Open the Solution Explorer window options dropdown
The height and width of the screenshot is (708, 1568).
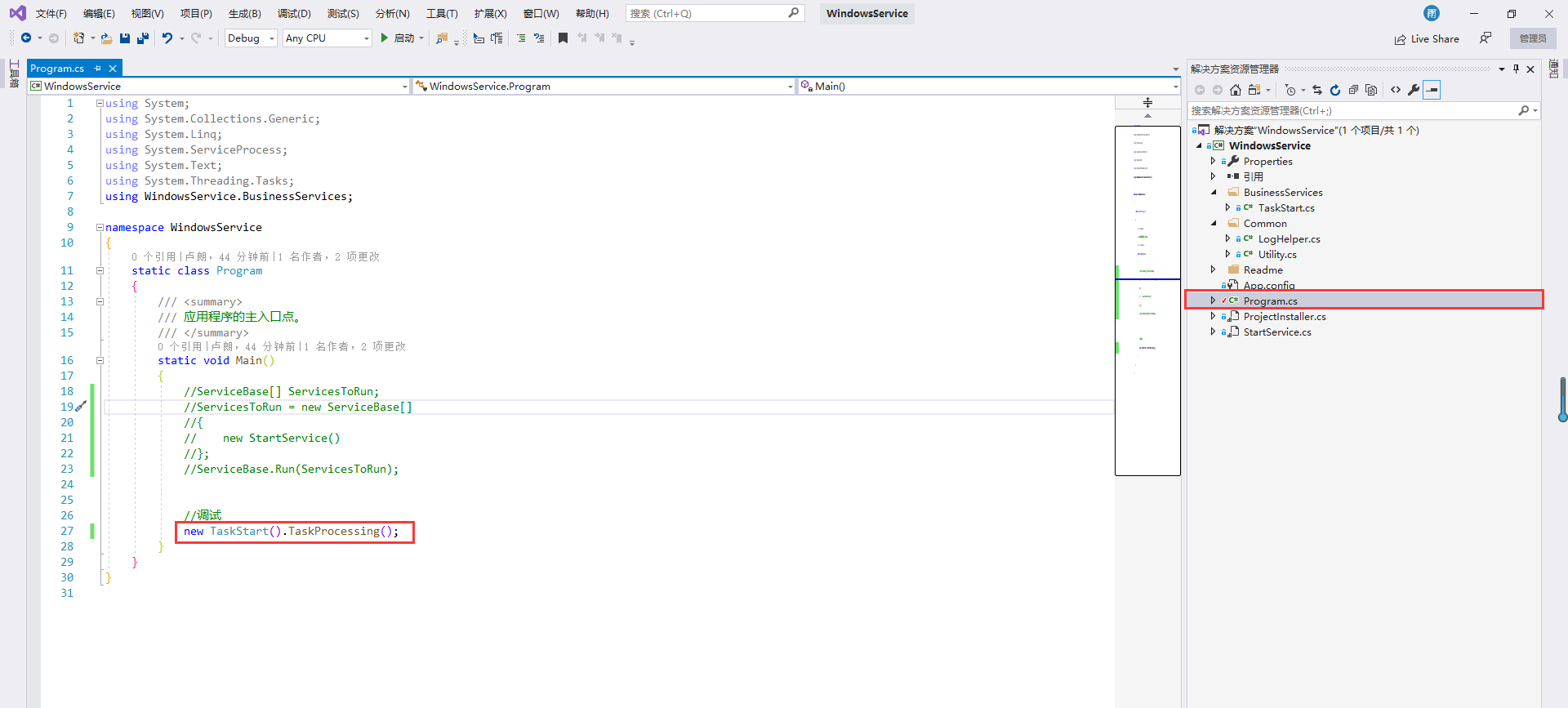[1502, 69]
